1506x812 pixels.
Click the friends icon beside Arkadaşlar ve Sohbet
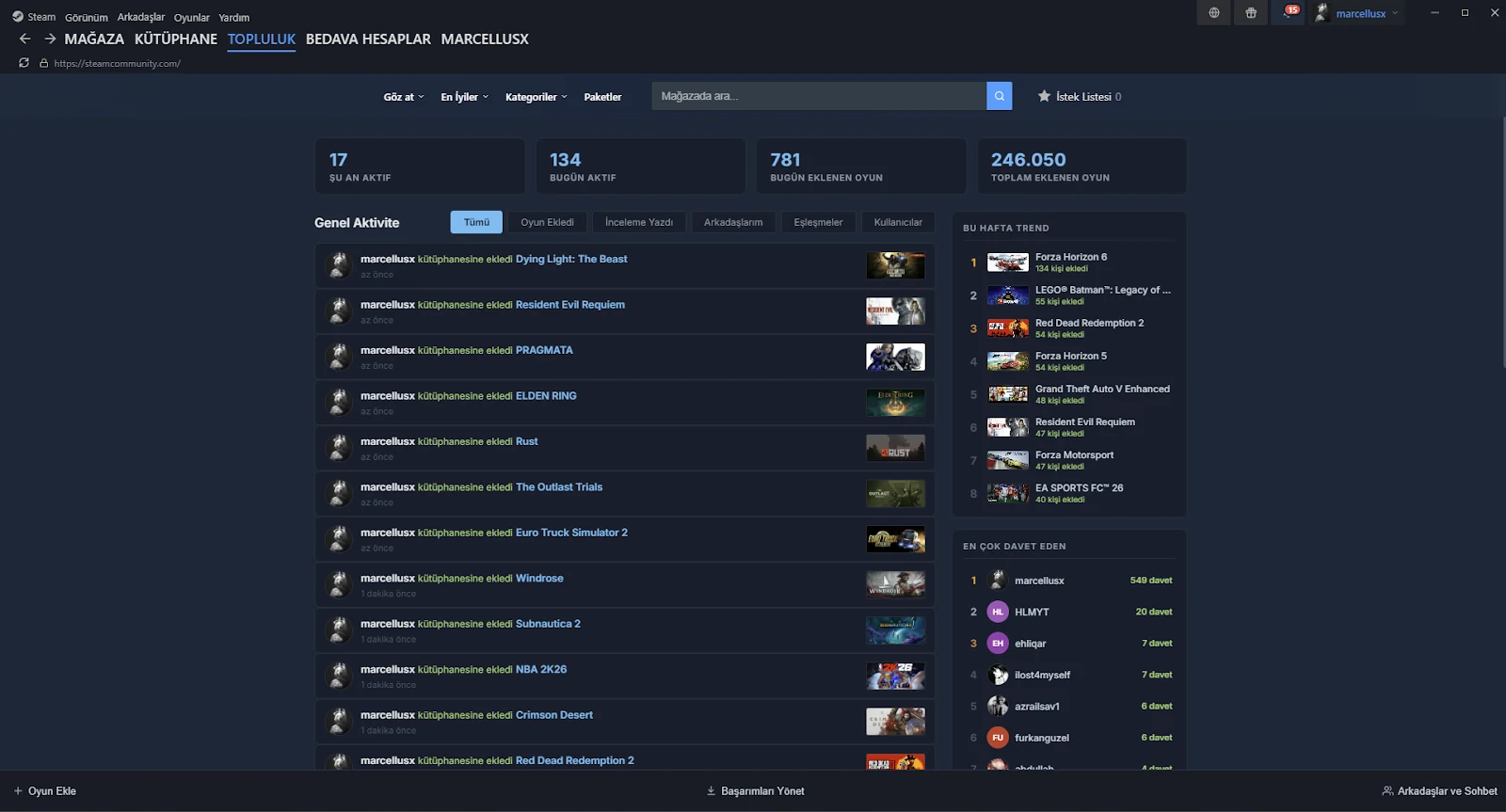point(1387,791)
